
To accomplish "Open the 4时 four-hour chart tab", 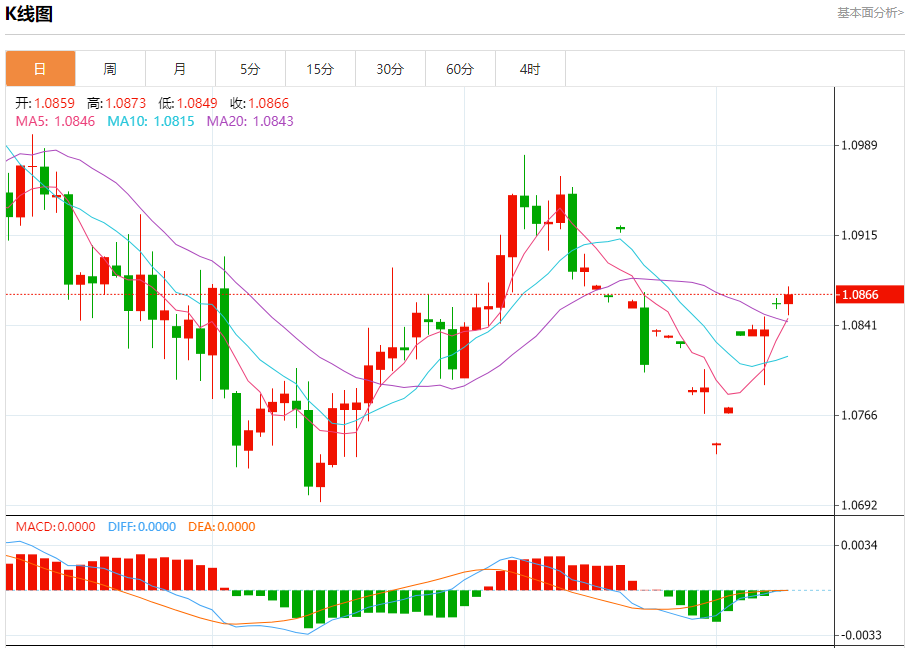I will (x=530, y=69).
